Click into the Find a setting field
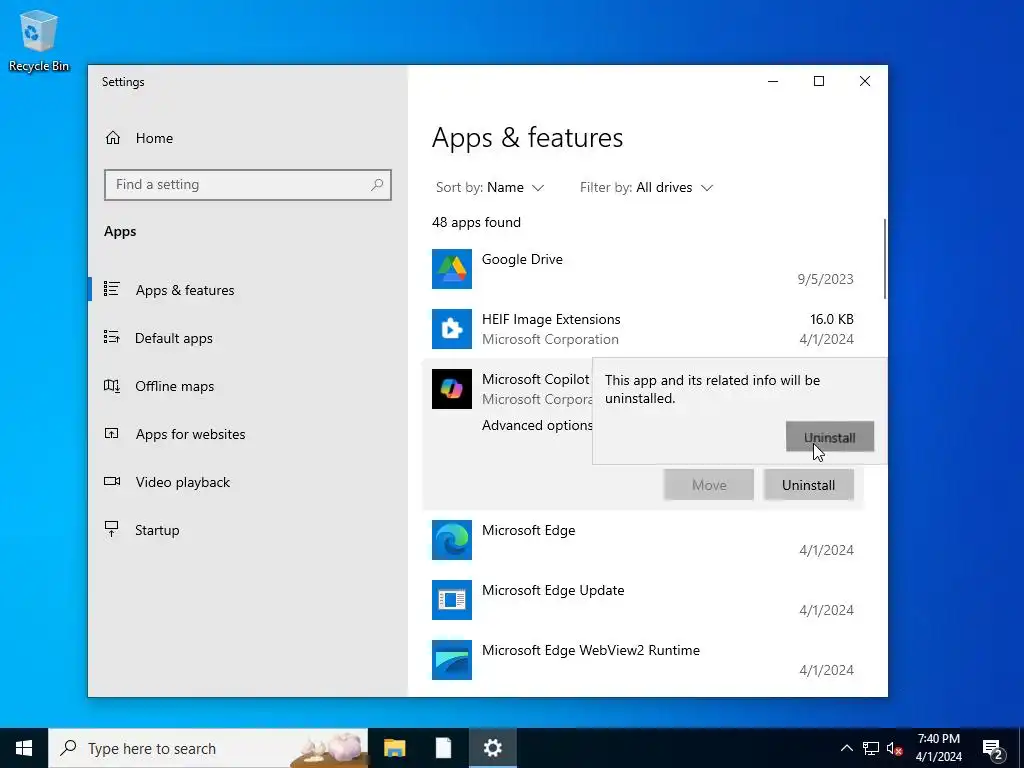This screenshot has width=1024, height=768. pyautogui.click(x=248, y=185)
